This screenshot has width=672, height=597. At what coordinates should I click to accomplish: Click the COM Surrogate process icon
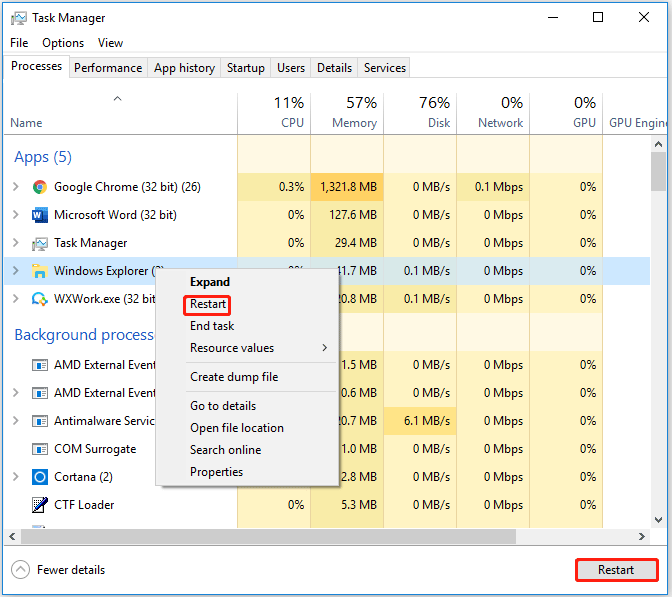click(x=40, y=449)
